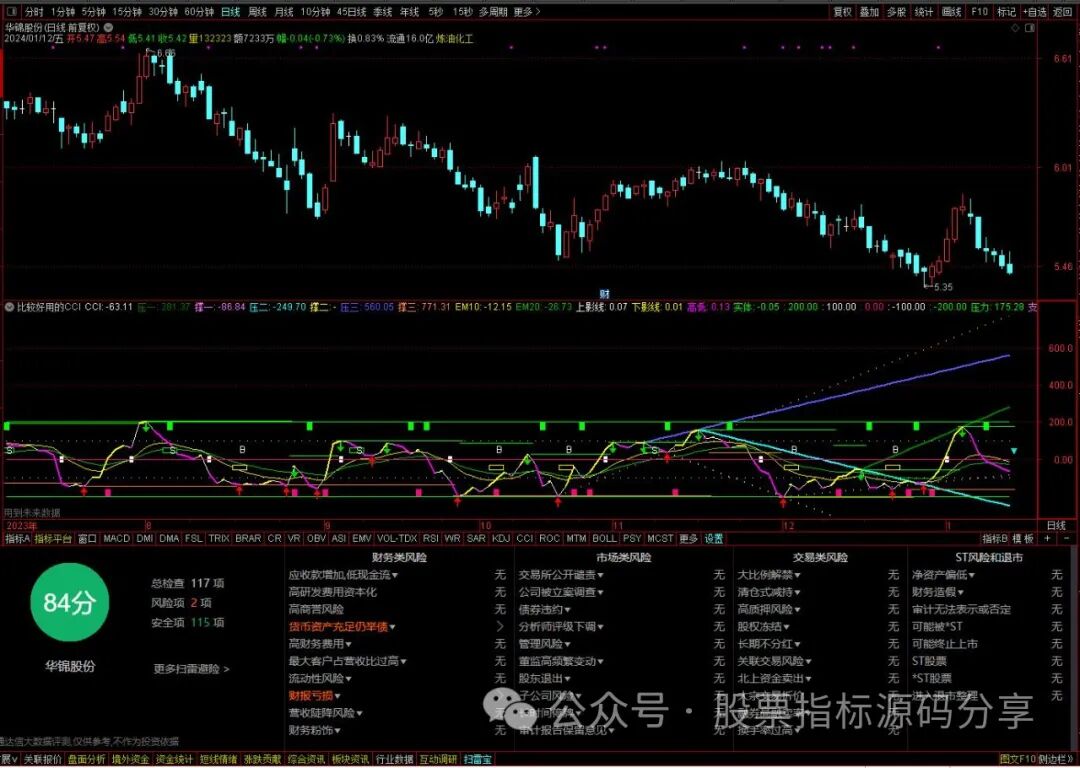Screen dimensions: 1080x768
Task: Open the 综合资讯 bottom tab
Action: [307, 759]
